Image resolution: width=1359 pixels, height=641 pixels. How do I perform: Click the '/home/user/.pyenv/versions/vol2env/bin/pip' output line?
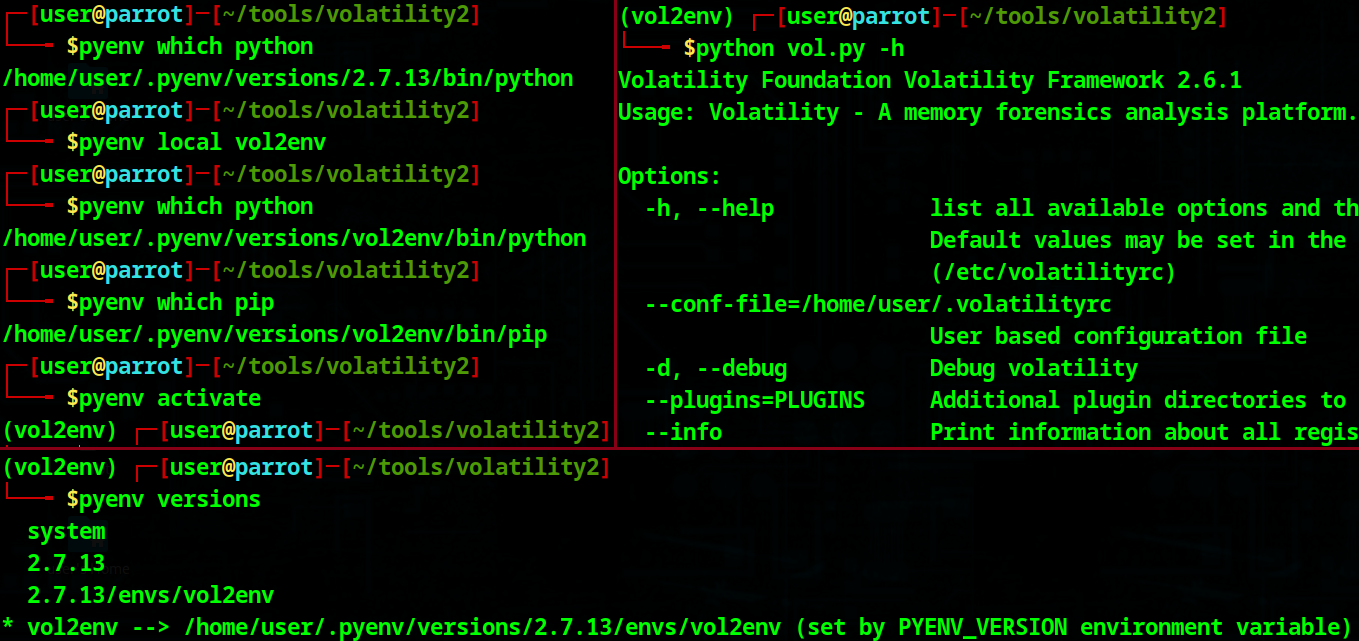pyautogui.click(x=275, y=334)
